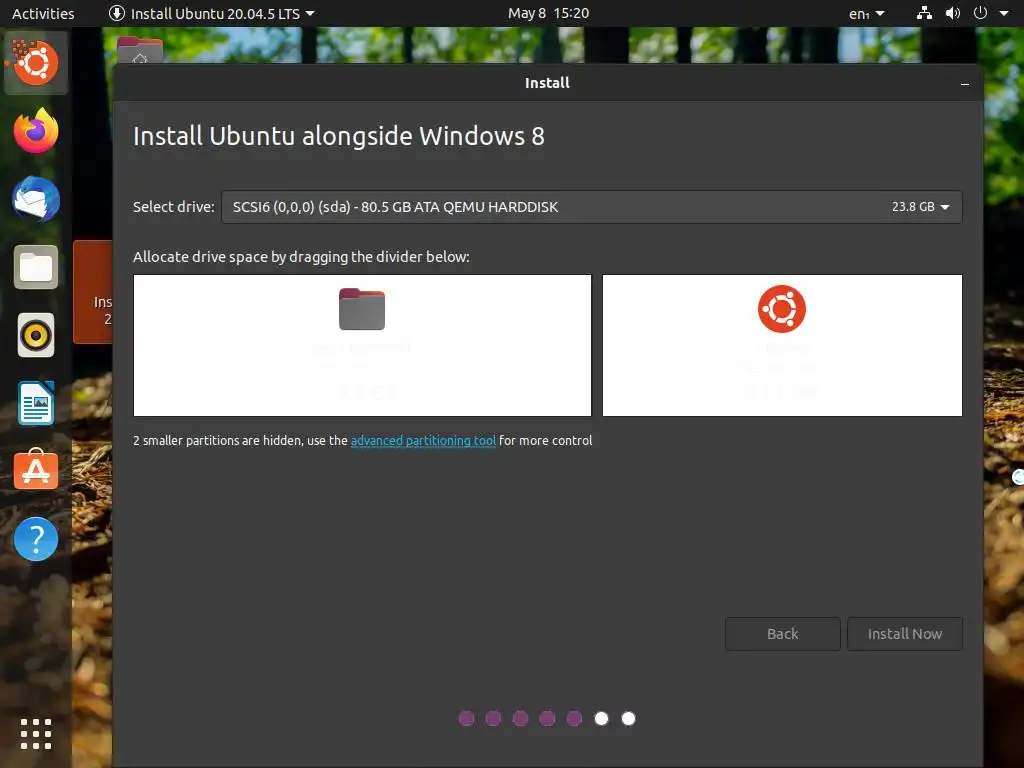Click the Install window title bar
1024x768 pixels.
[x=547, y=83]
